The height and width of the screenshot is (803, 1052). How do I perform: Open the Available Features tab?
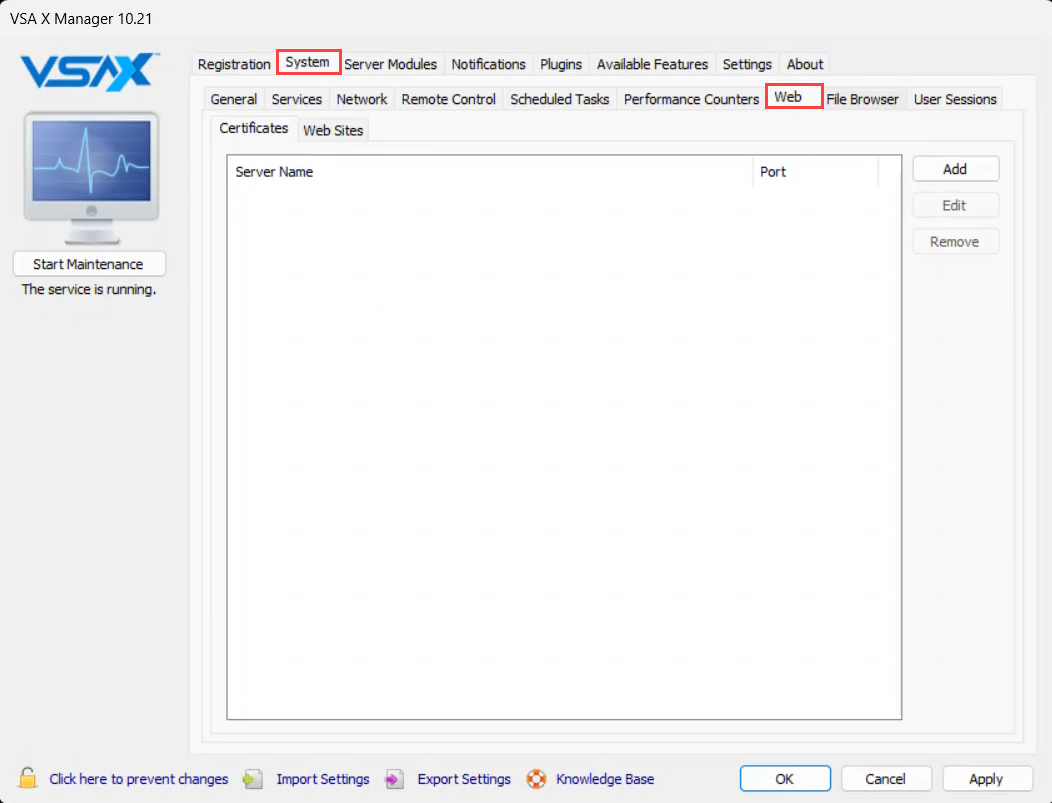(x=652, y=64)
